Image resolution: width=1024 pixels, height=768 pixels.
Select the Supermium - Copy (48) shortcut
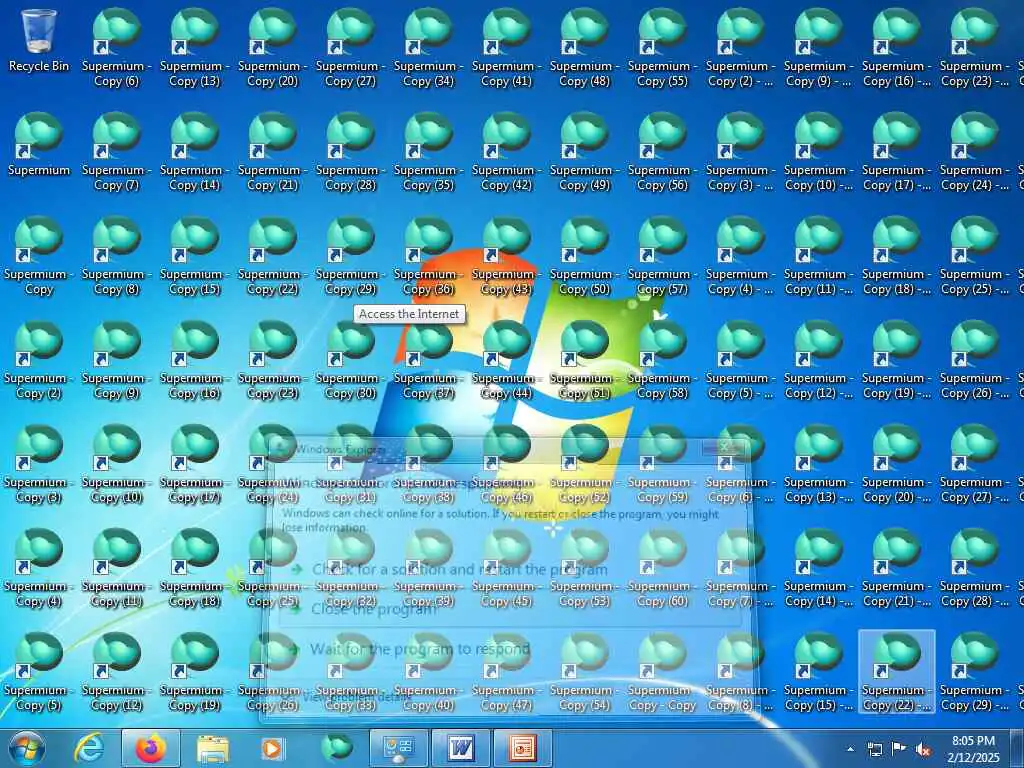click(584, 47)
